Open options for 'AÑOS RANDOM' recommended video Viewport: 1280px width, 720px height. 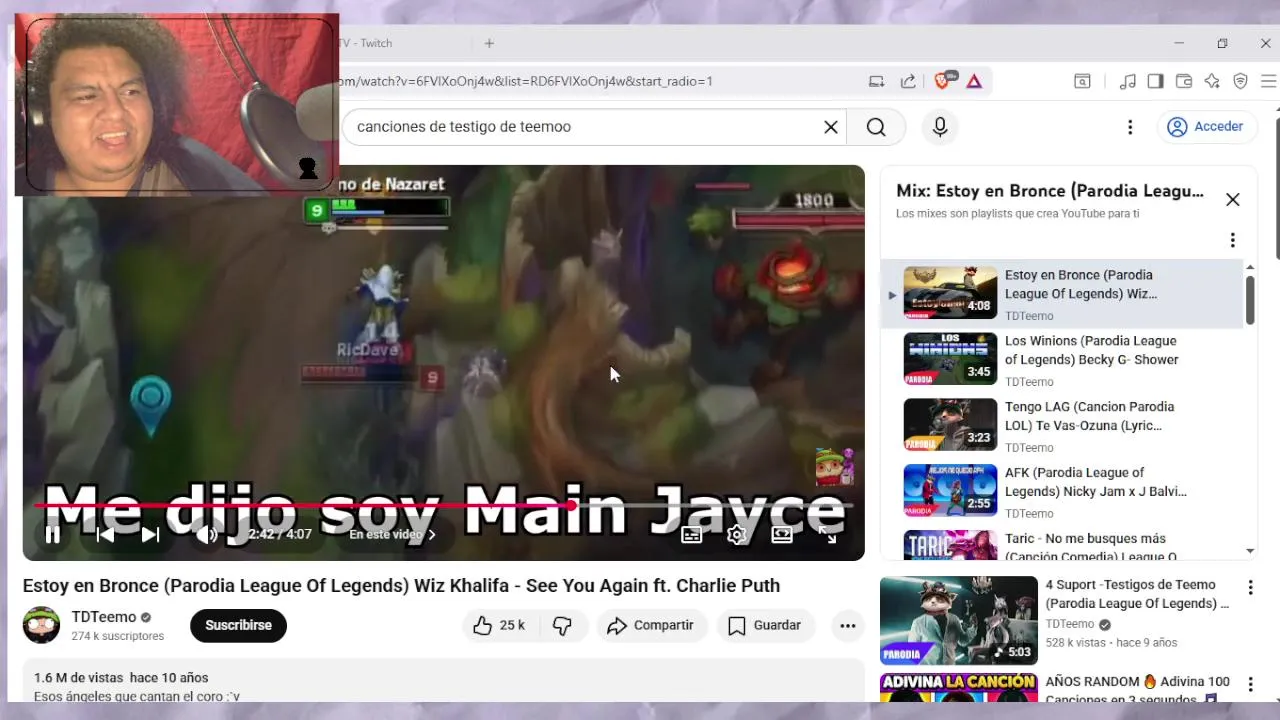pos(1250,685)
